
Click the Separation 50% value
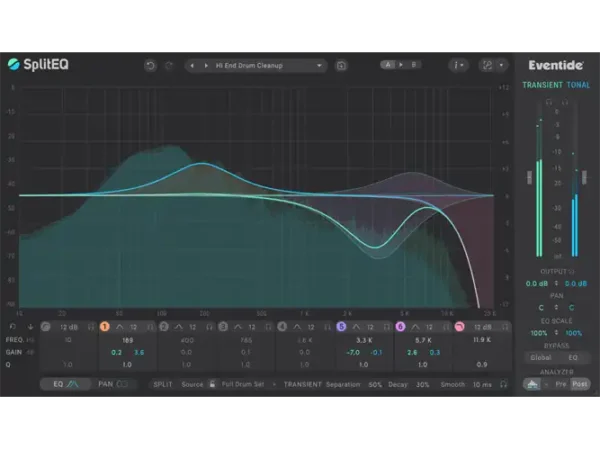click(375, 385)
